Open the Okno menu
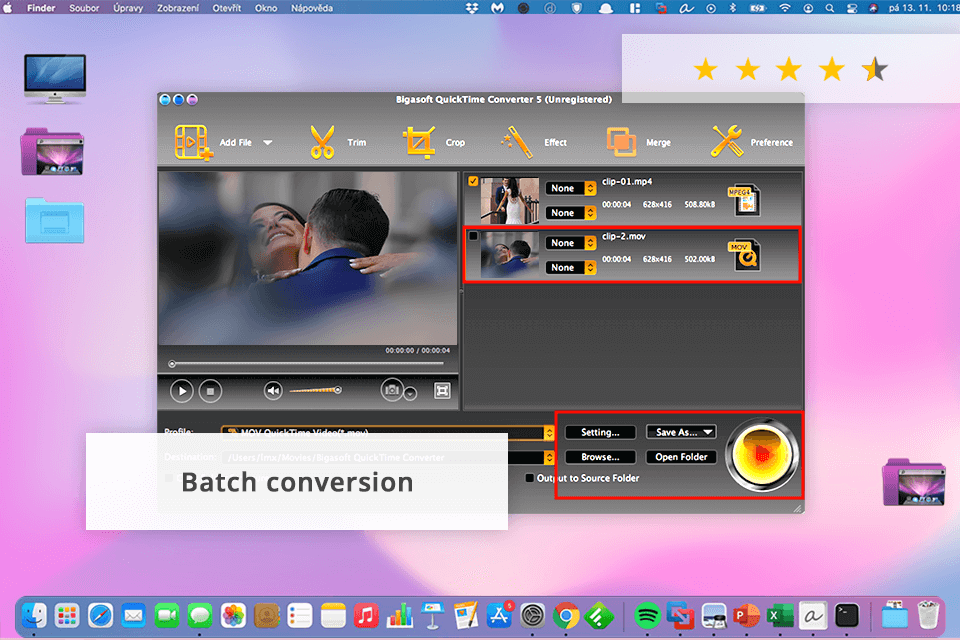 (266, 8)
